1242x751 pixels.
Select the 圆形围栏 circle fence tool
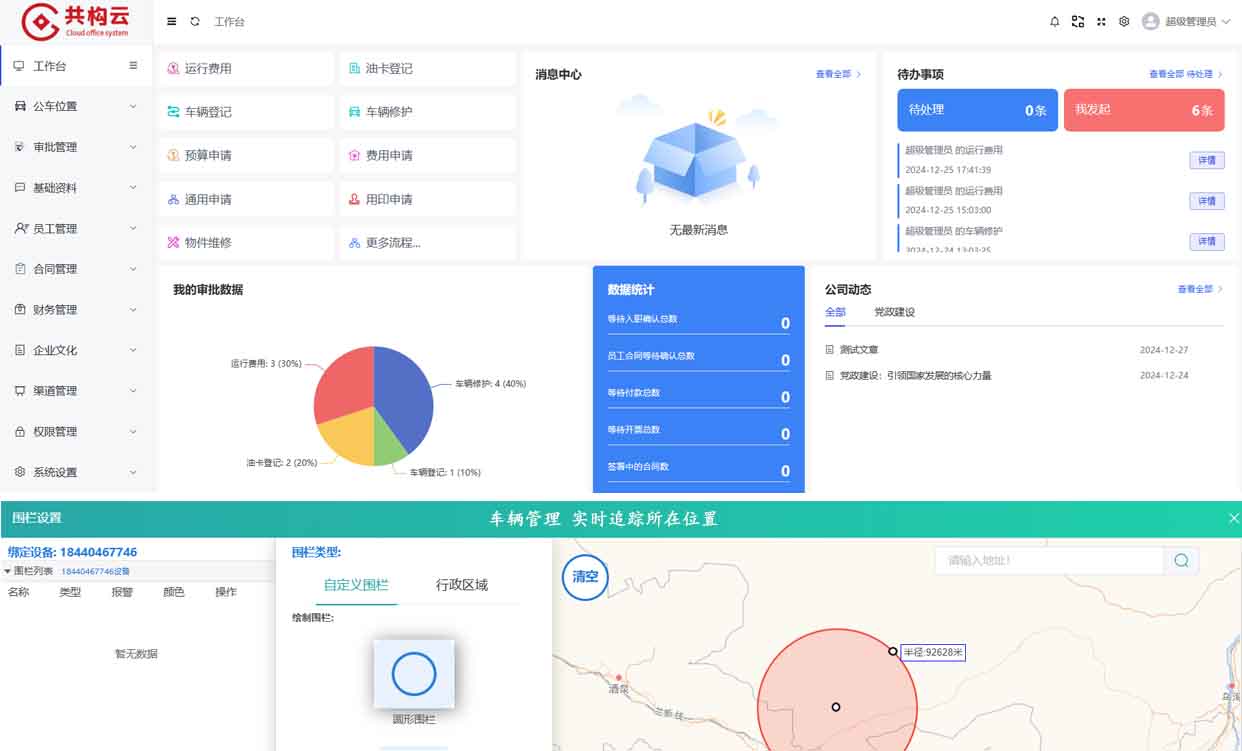click(x=414, y=675)
